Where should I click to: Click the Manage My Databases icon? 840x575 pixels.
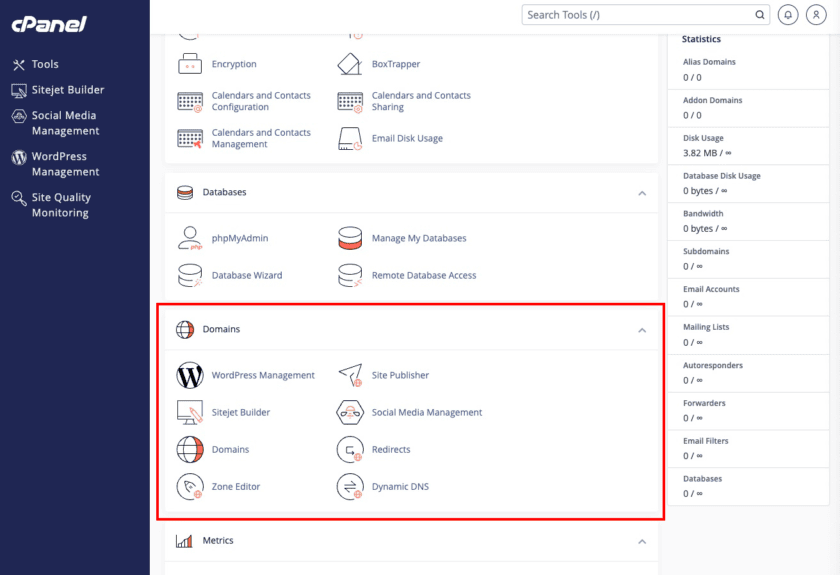[350, 238]
